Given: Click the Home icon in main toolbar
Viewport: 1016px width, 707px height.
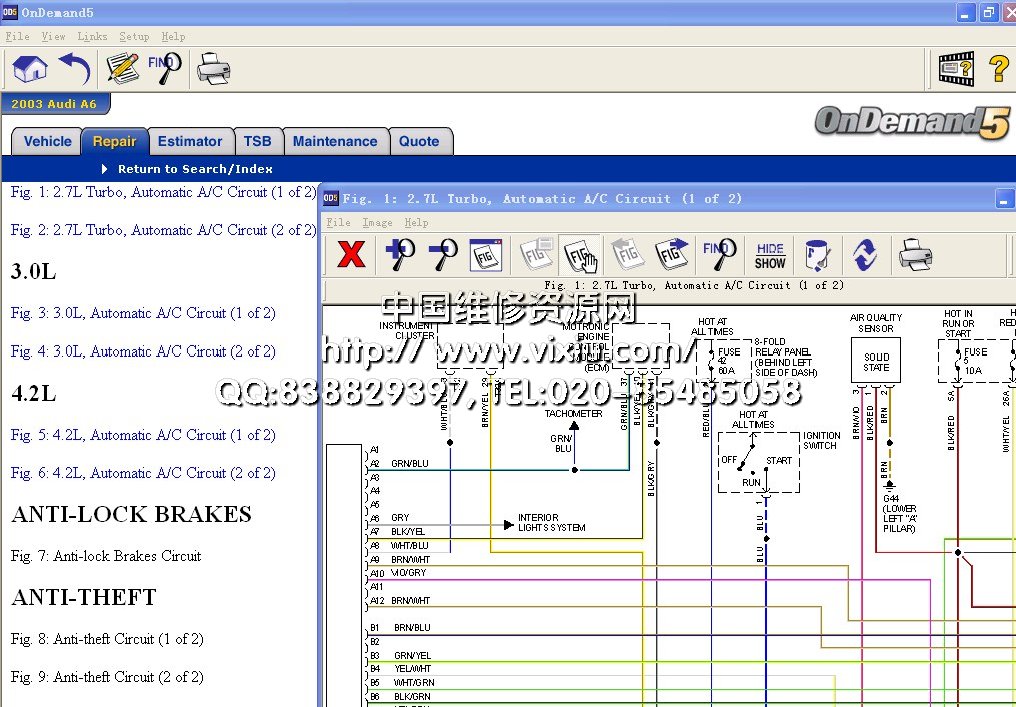Looking at the screenshot, I should tap(30, 69).
